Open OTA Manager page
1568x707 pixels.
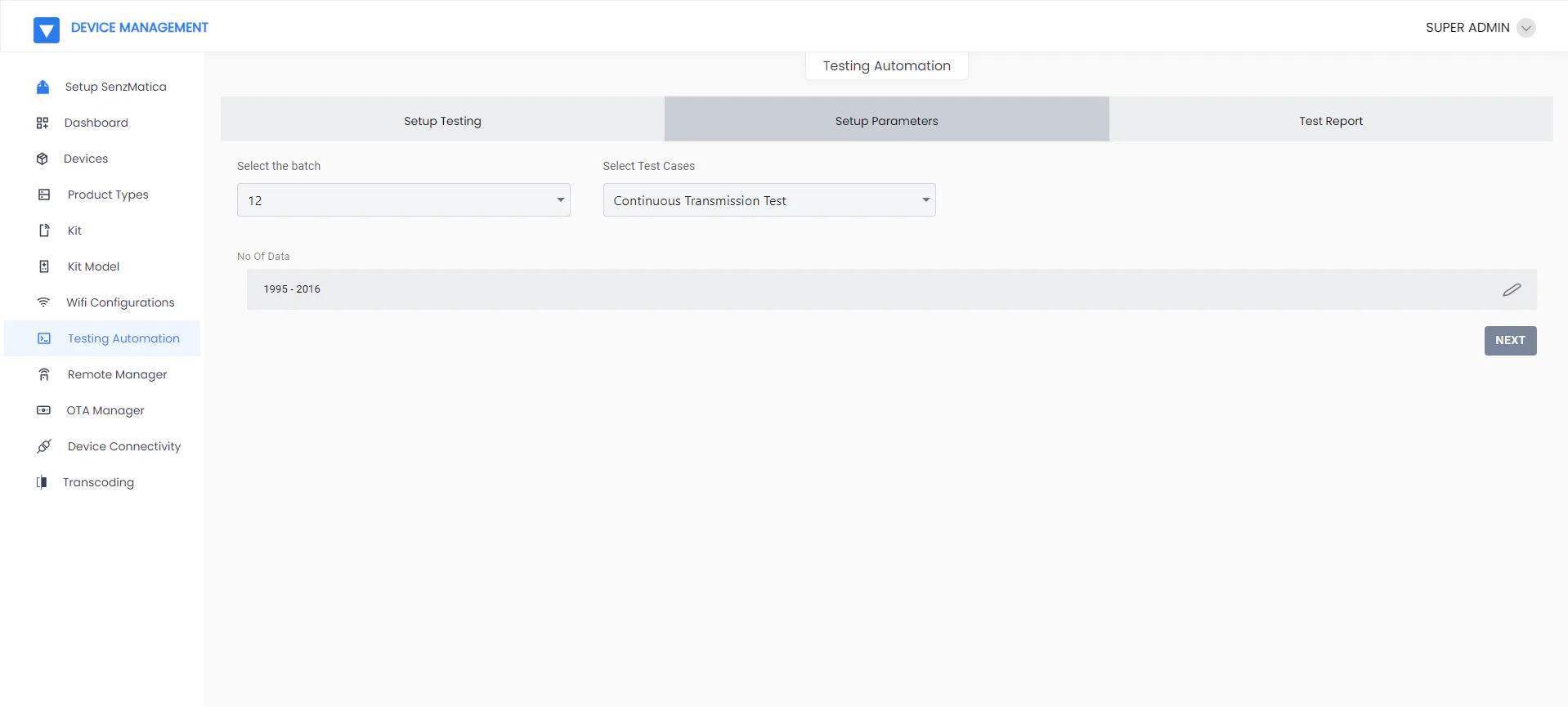(x=102, y=410)
